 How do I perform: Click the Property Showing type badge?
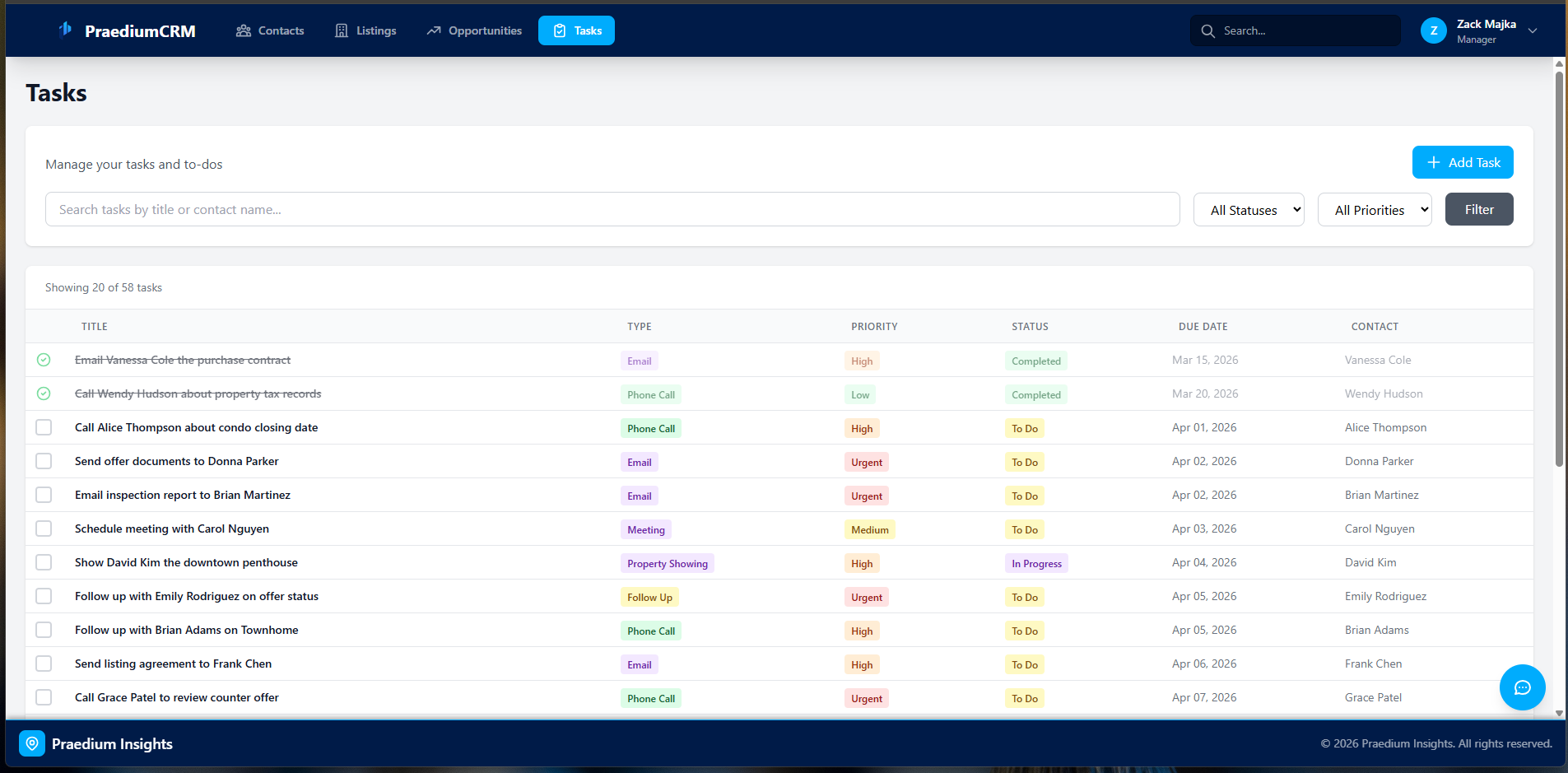[668, 563]
